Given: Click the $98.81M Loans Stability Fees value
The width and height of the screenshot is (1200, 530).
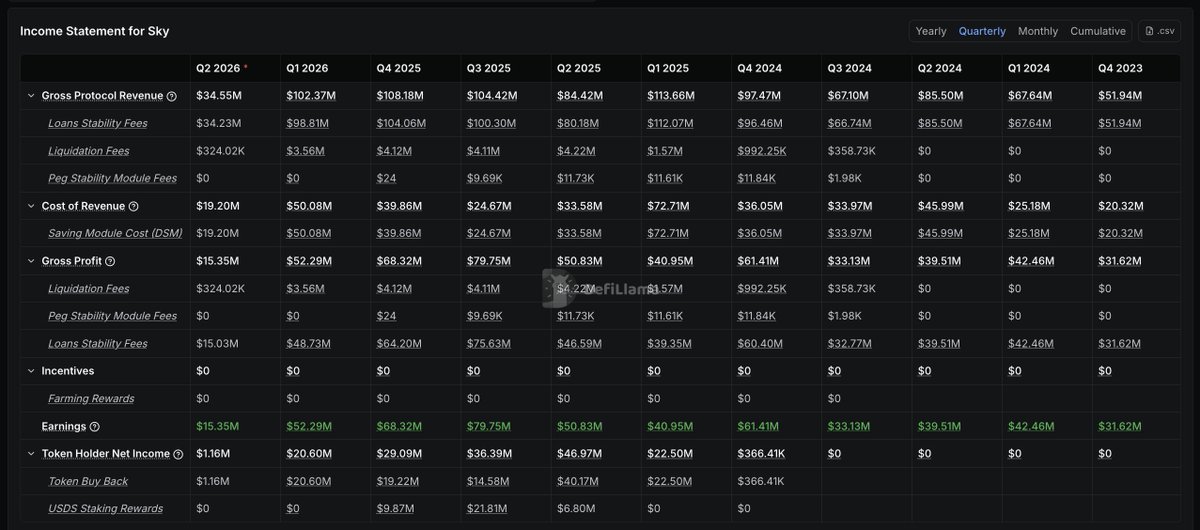Looking at the screenshot, I should pyautogui.click(x=308, y=124).
